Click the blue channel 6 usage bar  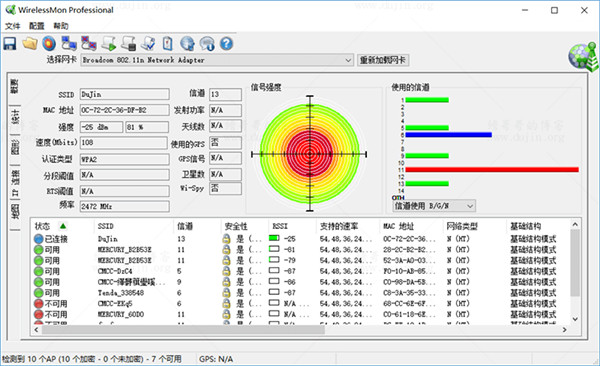[448, 135]
